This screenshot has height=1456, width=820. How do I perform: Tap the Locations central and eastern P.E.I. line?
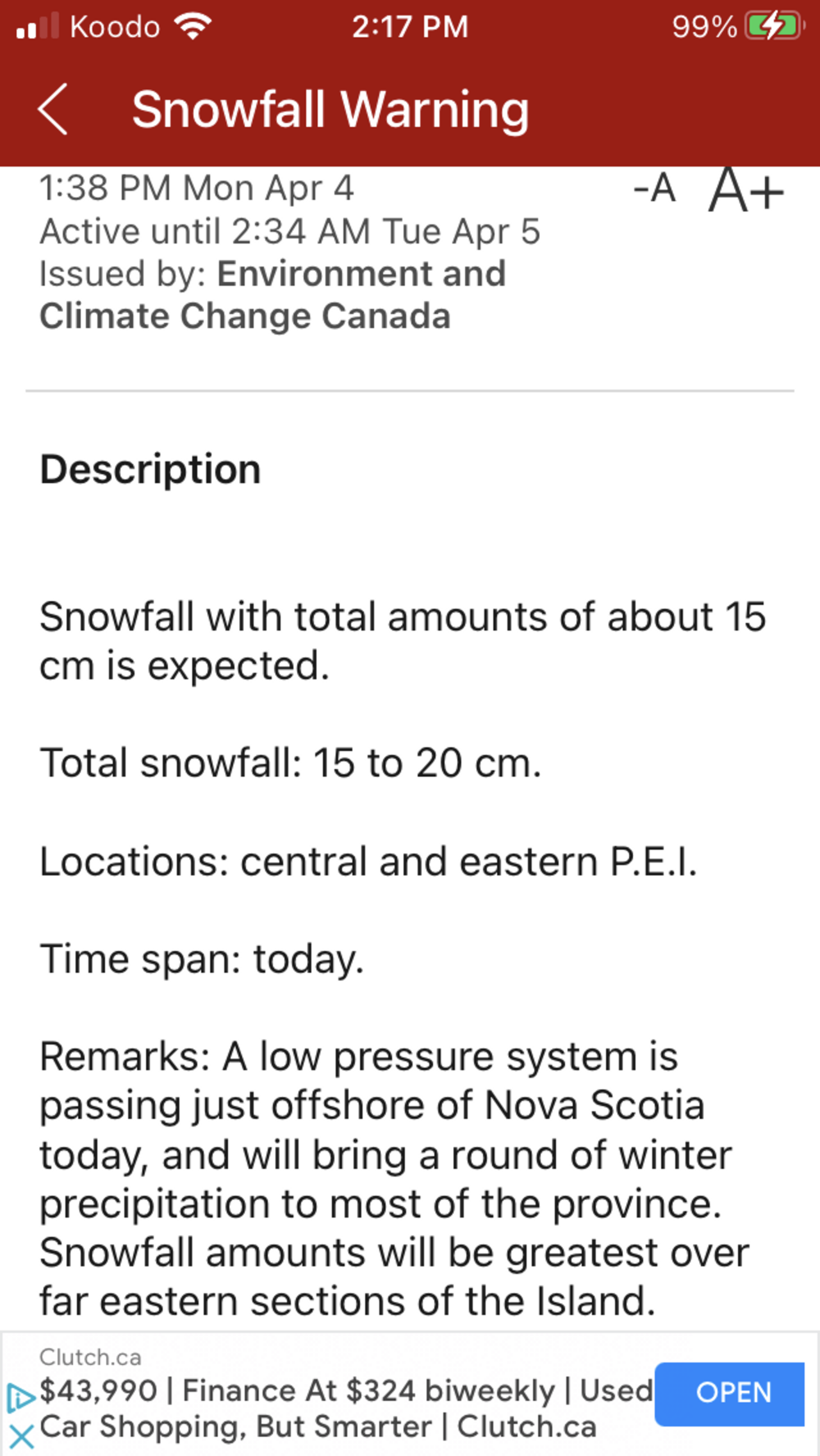coord(368,861)
